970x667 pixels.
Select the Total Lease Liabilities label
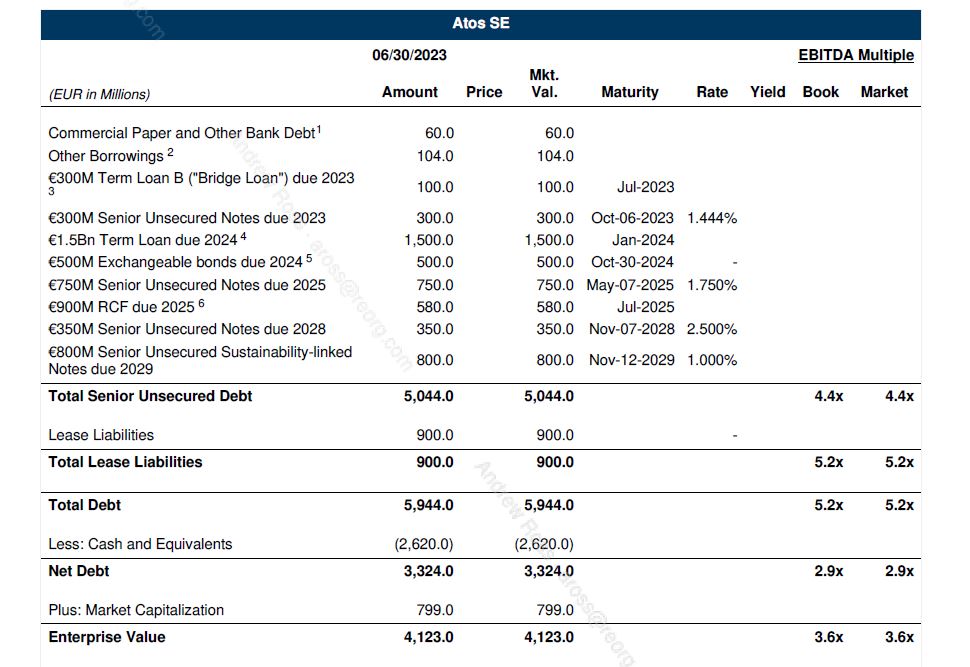(x=125, y=462)
